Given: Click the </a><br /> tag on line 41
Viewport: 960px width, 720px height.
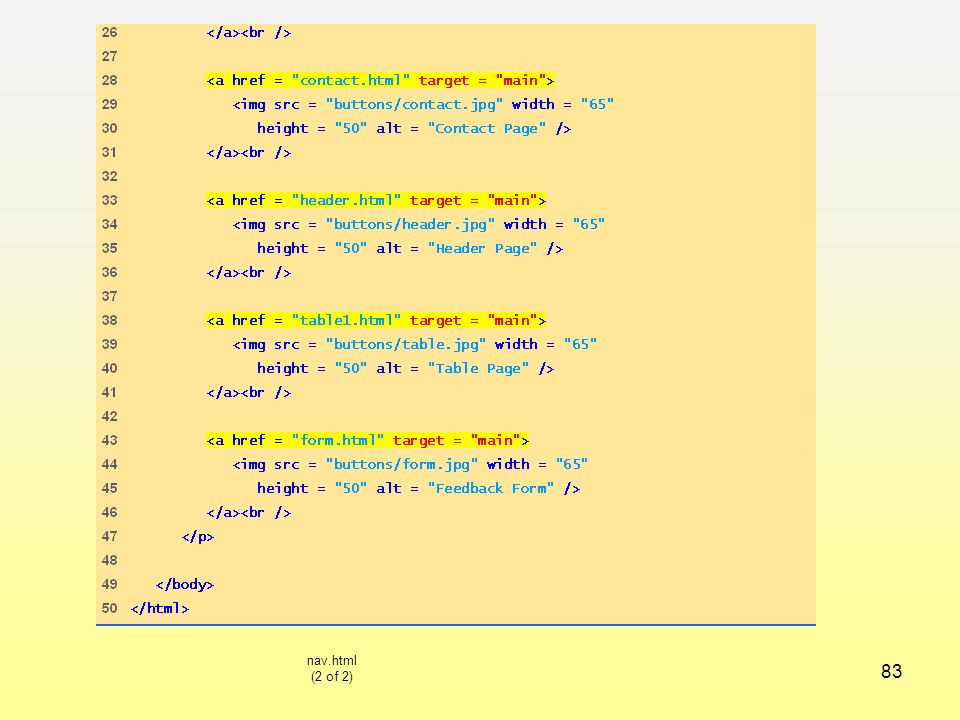Looking at the screenshot, I should coord(249,392).
